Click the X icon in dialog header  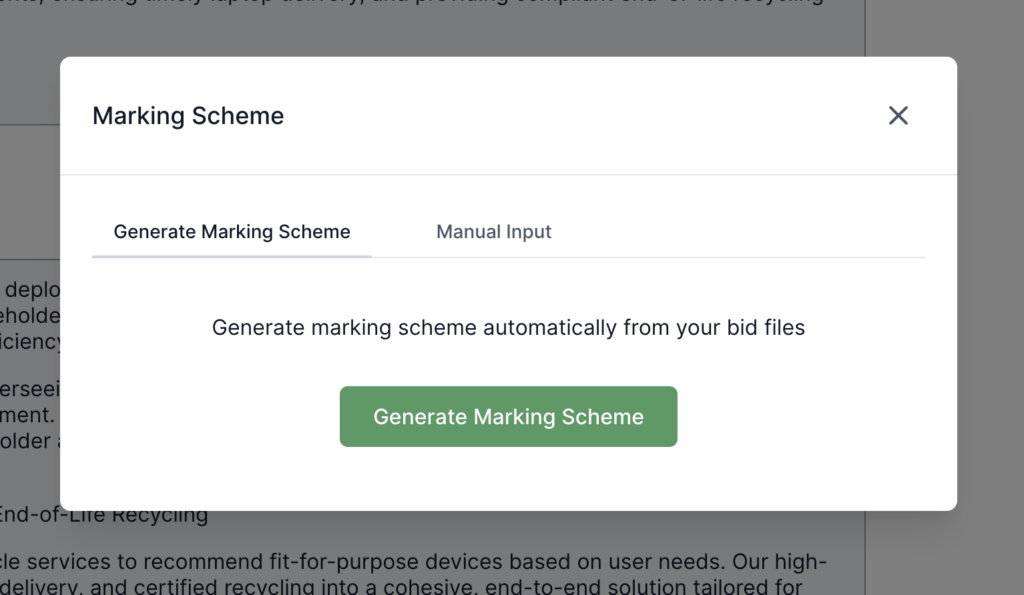point(898,116)
